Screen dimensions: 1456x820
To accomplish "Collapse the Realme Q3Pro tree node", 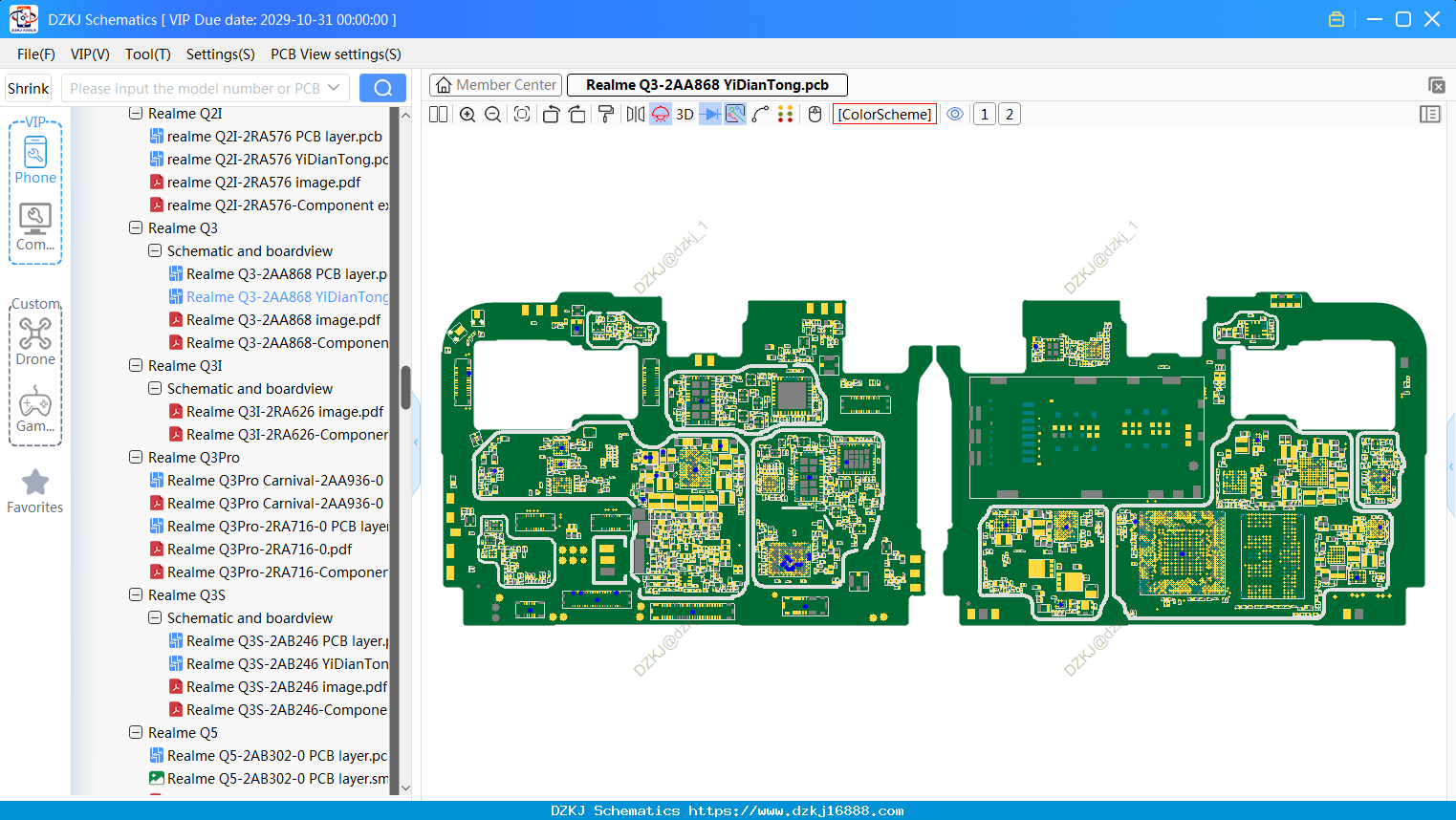I will 136,458.
